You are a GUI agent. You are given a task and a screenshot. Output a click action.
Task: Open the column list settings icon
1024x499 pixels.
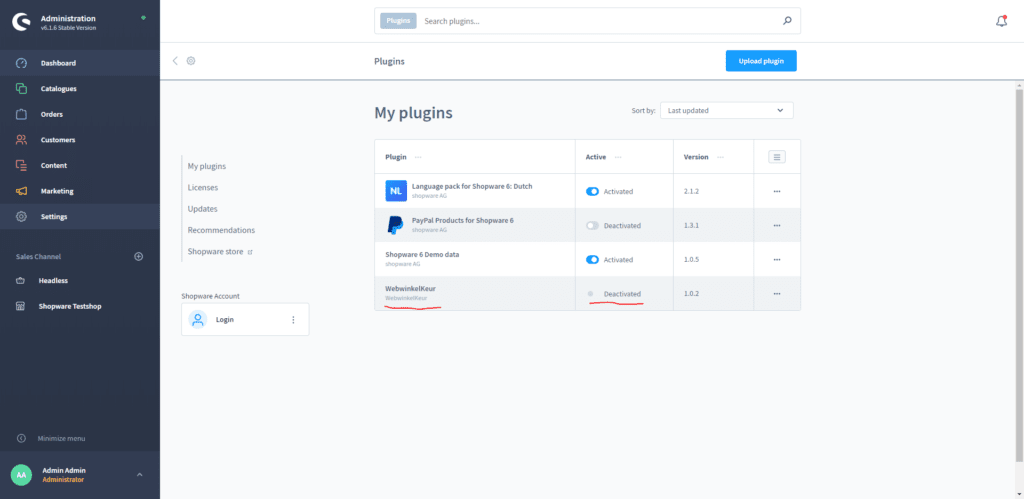point(776,157)
